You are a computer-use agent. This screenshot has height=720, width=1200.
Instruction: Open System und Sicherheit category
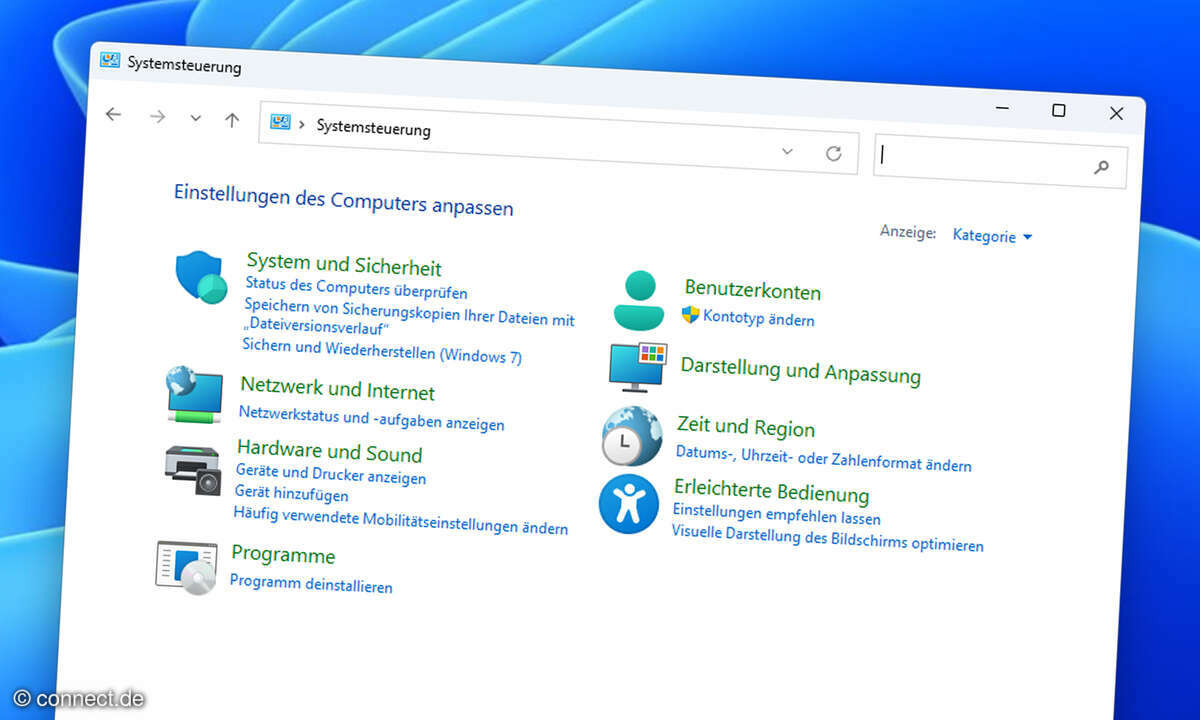point(344,265)
